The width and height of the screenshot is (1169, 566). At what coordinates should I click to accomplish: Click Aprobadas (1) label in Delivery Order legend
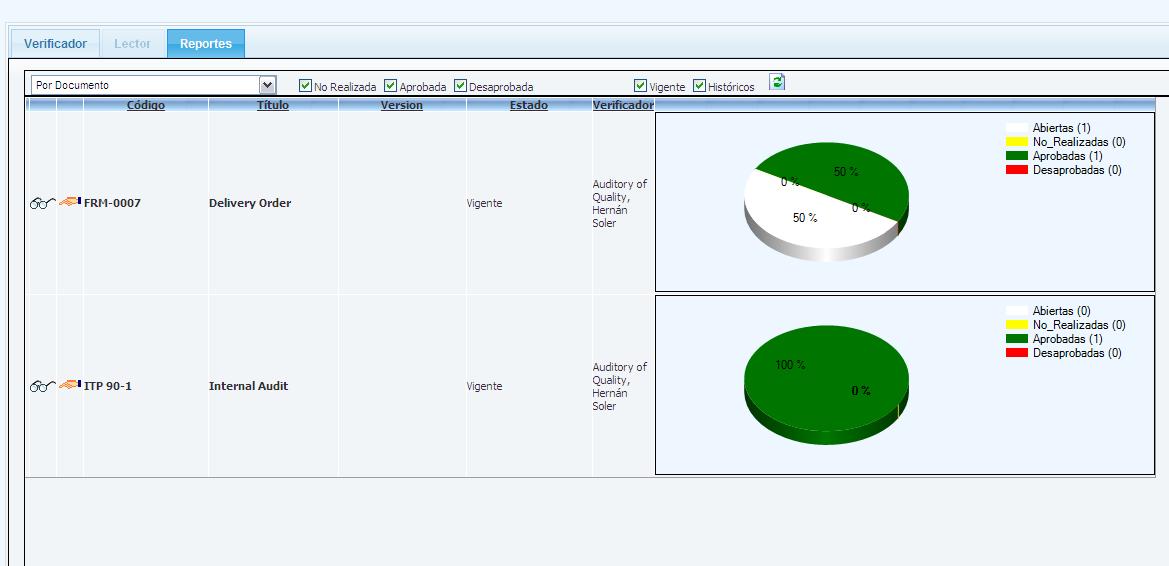click(1067, 156)
